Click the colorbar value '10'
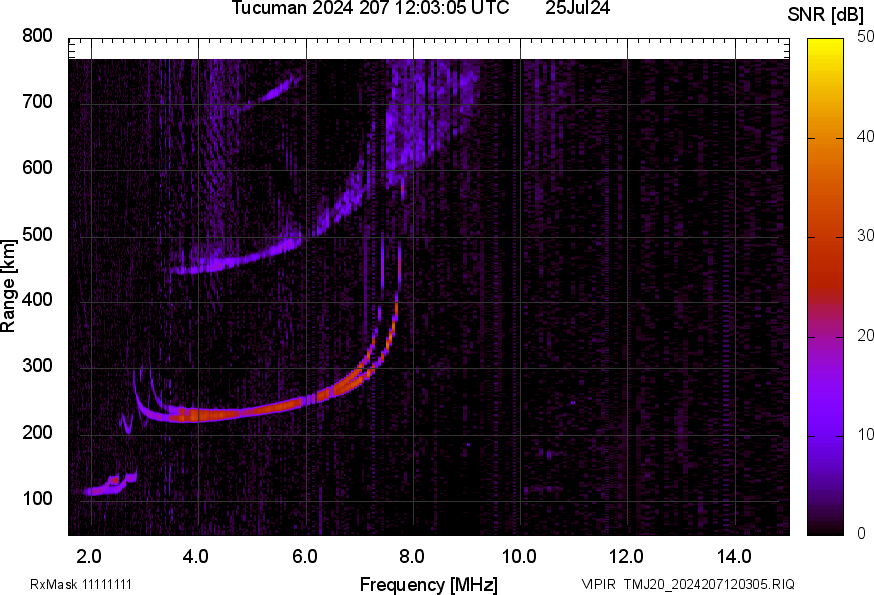Viewport: 874px width, 595px height. pyautogui.click(x=865, y=434)
